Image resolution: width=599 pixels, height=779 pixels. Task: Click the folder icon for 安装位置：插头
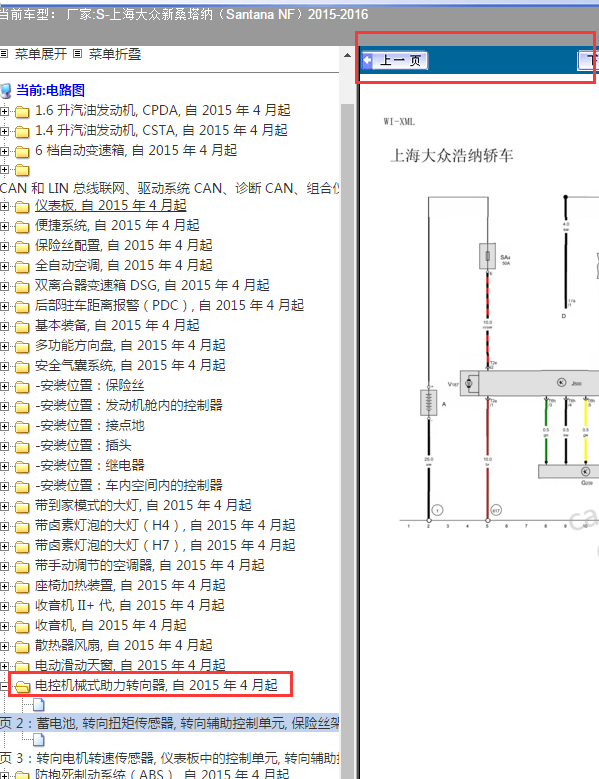(22, 446)
